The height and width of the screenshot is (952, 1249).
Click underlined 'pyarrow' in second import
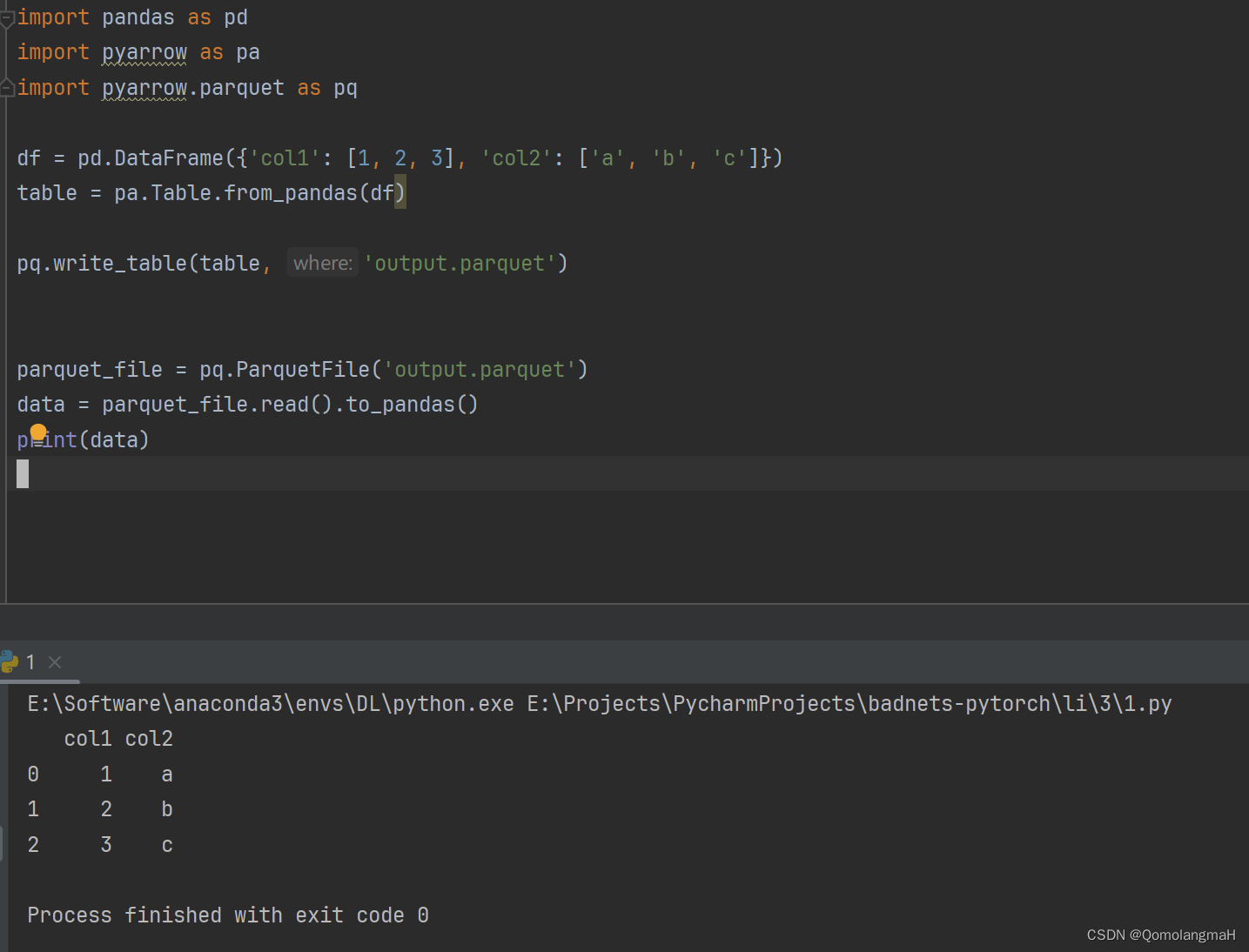coord(144,52)
